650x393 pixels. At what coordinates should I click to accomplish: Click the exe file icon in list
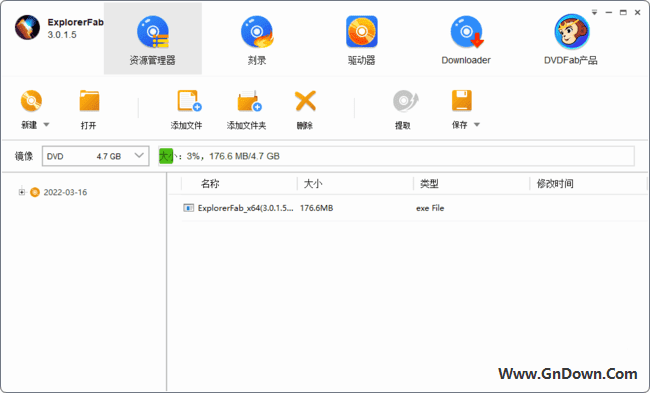(x=189, y=208)
